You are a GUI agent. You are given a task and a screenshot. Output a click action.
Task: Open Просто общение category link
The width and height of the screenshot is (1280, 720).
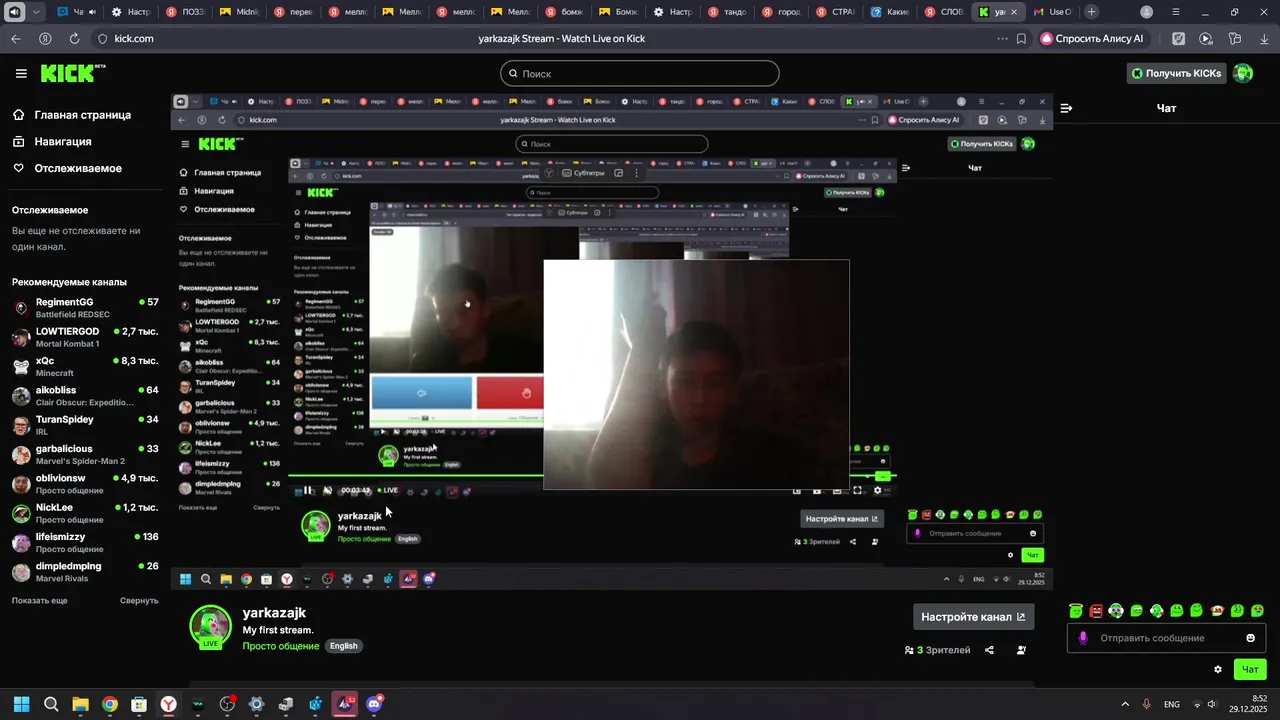pos(281,646)
